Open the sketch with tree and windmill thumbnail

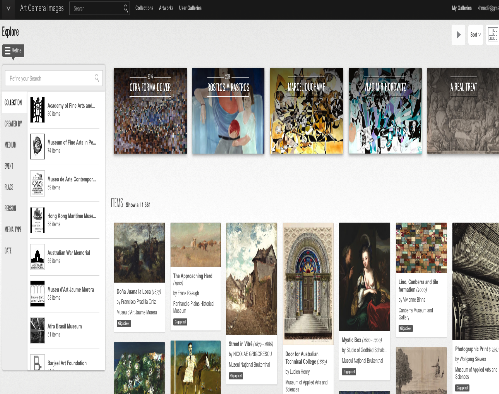[x=421, y=370]
